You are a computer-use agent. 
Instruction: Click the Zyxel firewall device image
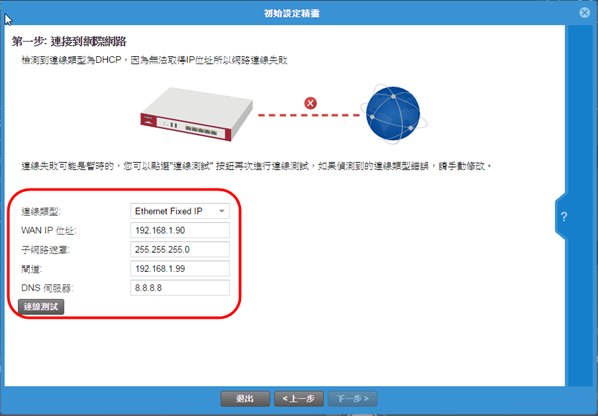pos(196,114)
